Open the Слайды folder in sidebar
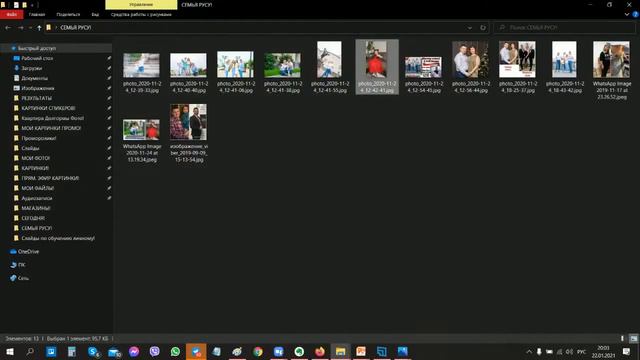This screenshot has width=640, height=360. (30, 148)
